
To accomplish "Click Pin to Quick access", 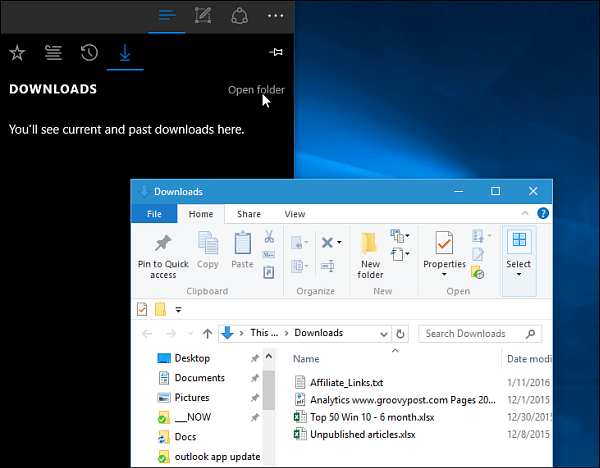I will [x=163, y=256].
